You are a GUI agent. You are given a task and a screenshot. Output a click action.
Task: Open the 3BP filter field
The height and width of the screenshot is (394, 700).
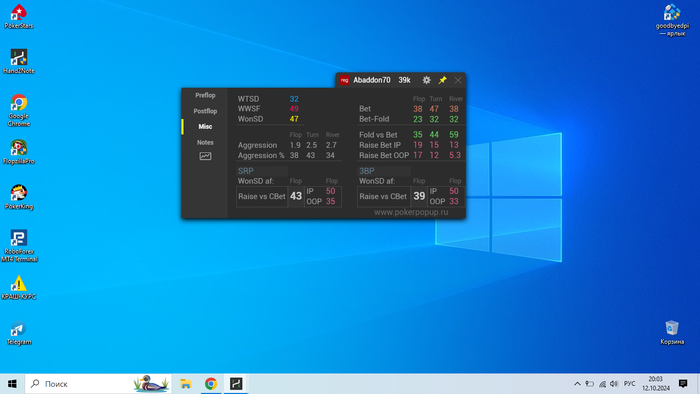click(x=383, y=171)
